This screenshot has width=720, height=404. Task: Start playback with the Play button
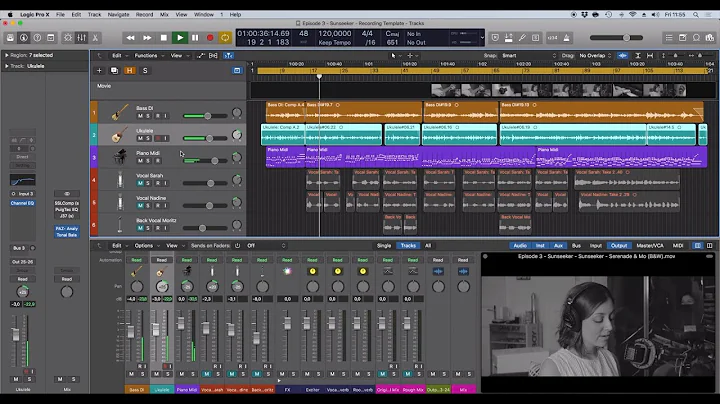180,38
